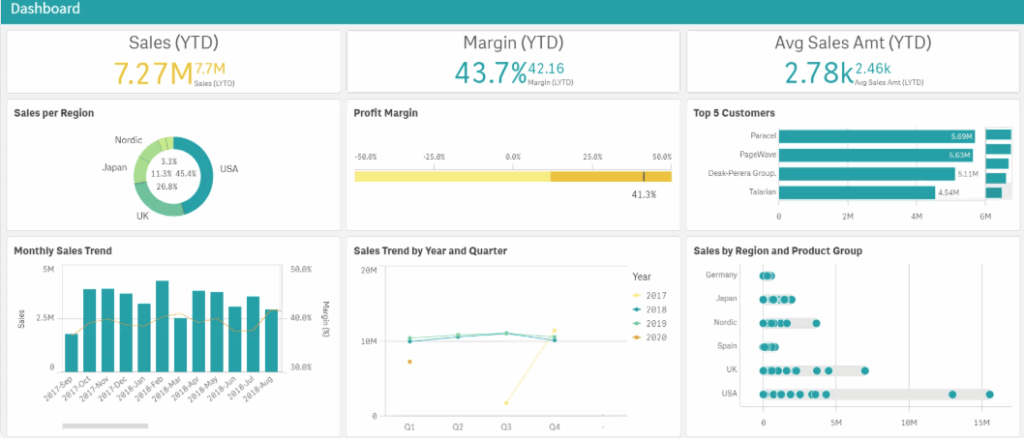Click the Monthly Sales Trend horizontal scrollbar
The width and height of the screenshot is (1024, 438).
pos(104,426)
